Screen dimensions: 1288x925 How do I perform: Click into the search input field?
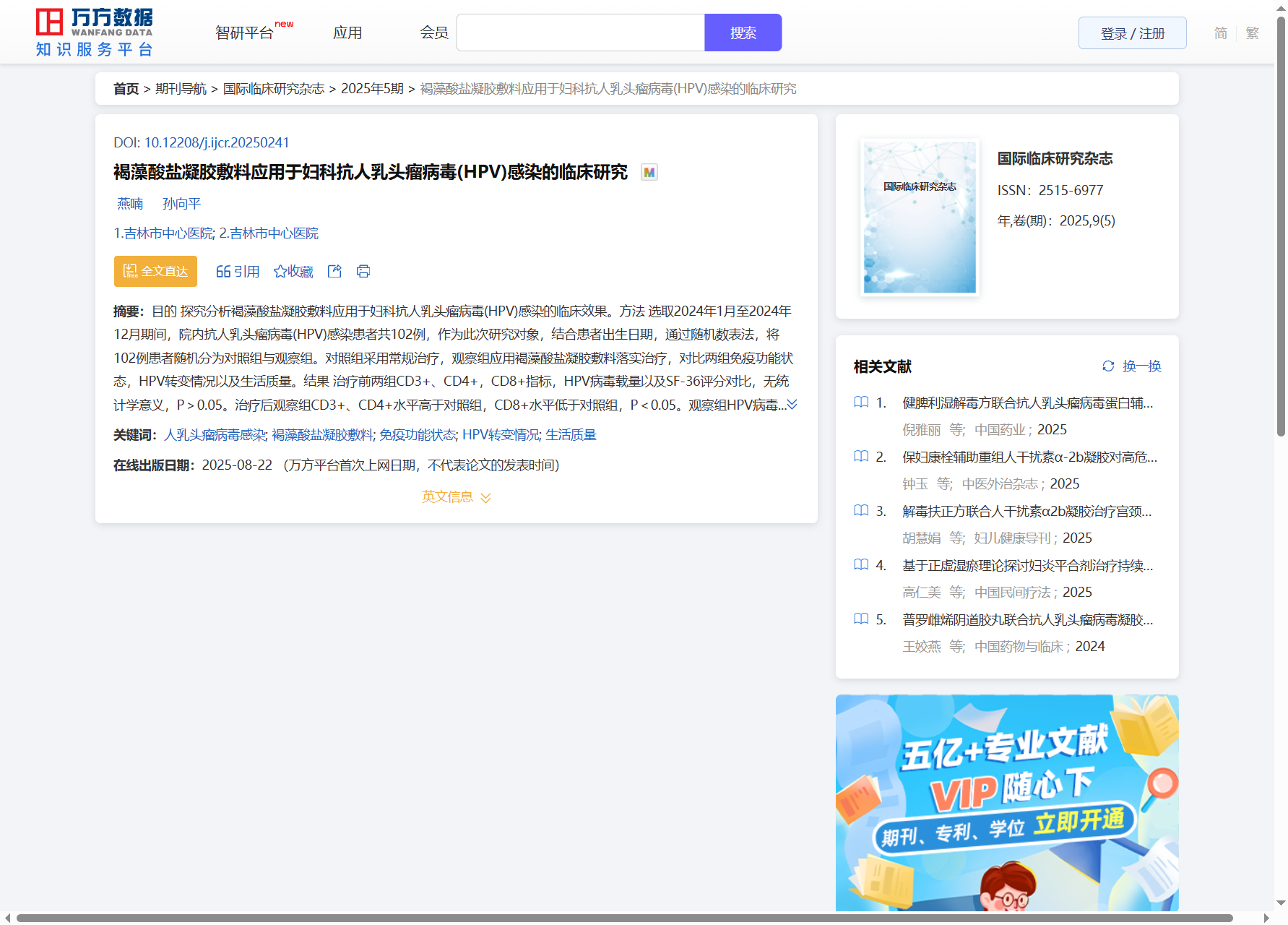(580, 33)
